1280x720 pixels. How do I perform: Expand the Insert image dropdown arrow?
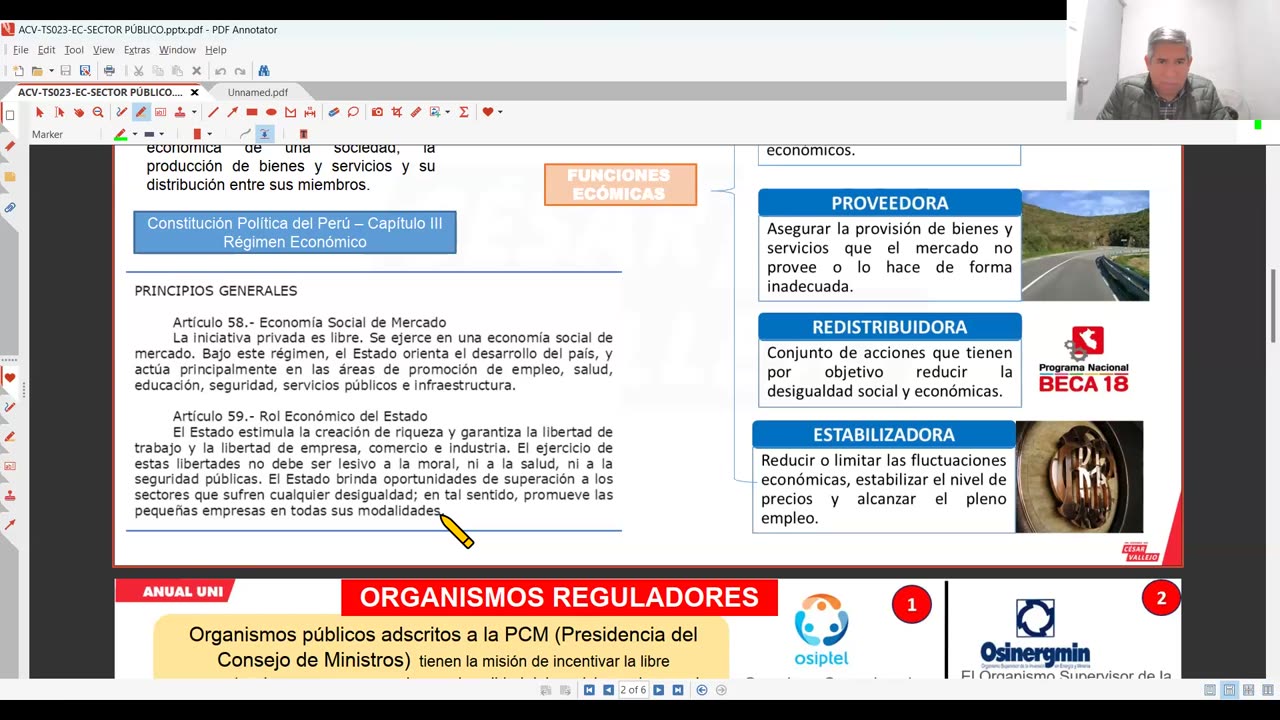[447, 112]
